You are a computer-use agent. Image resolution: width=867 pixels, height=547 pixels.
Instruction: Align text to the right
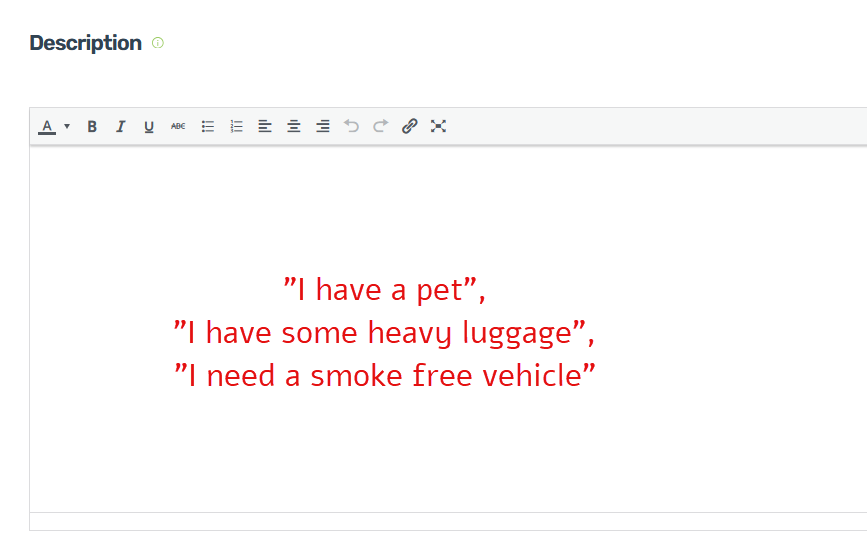point(323,126)
